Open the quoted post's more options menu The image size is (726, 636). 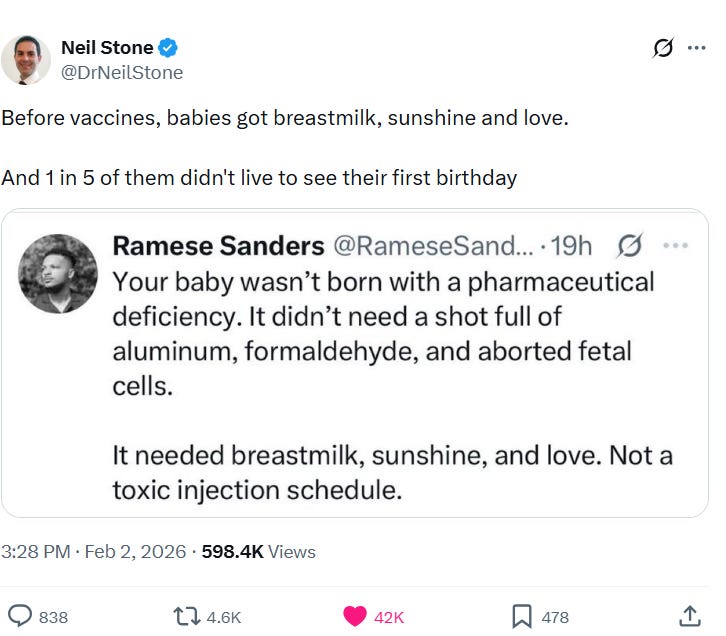(x=676, y=245)
